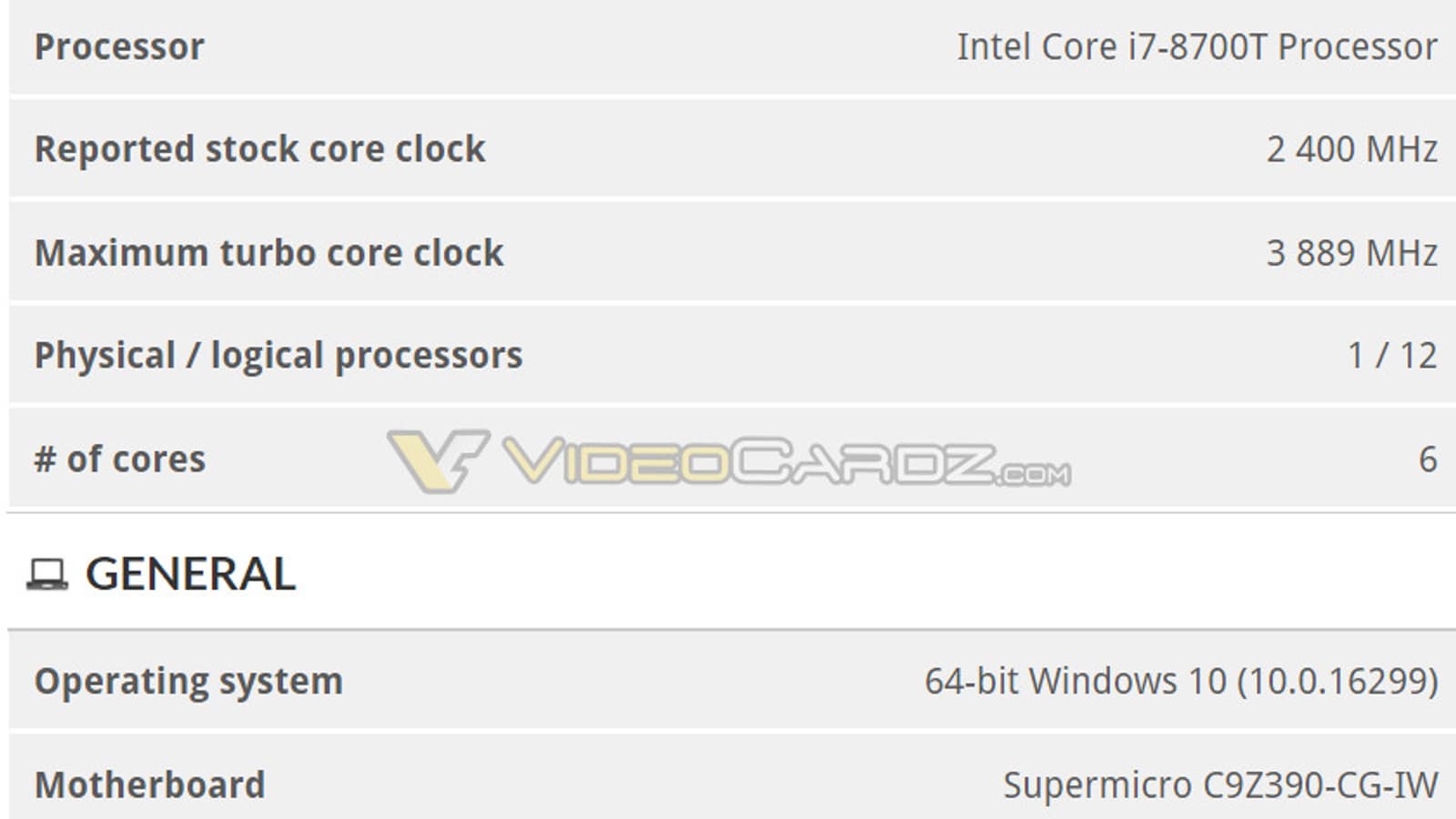This screenshot has width=1456, height=819.
Task: Click the VideoCardz V logo emblem
Action: click(x=437, y=460)
